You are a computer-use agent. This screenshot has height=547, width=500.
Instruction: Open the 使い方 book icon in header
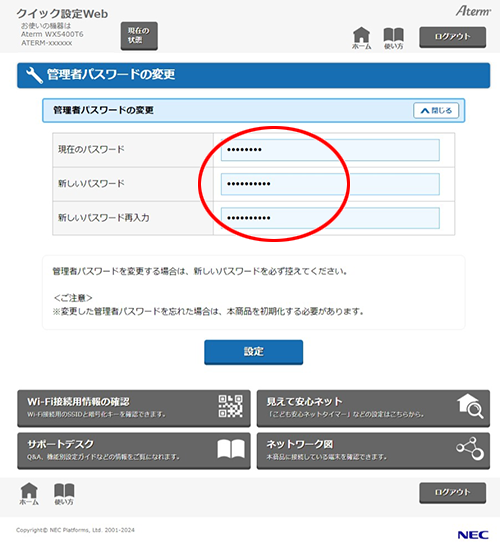394,38
